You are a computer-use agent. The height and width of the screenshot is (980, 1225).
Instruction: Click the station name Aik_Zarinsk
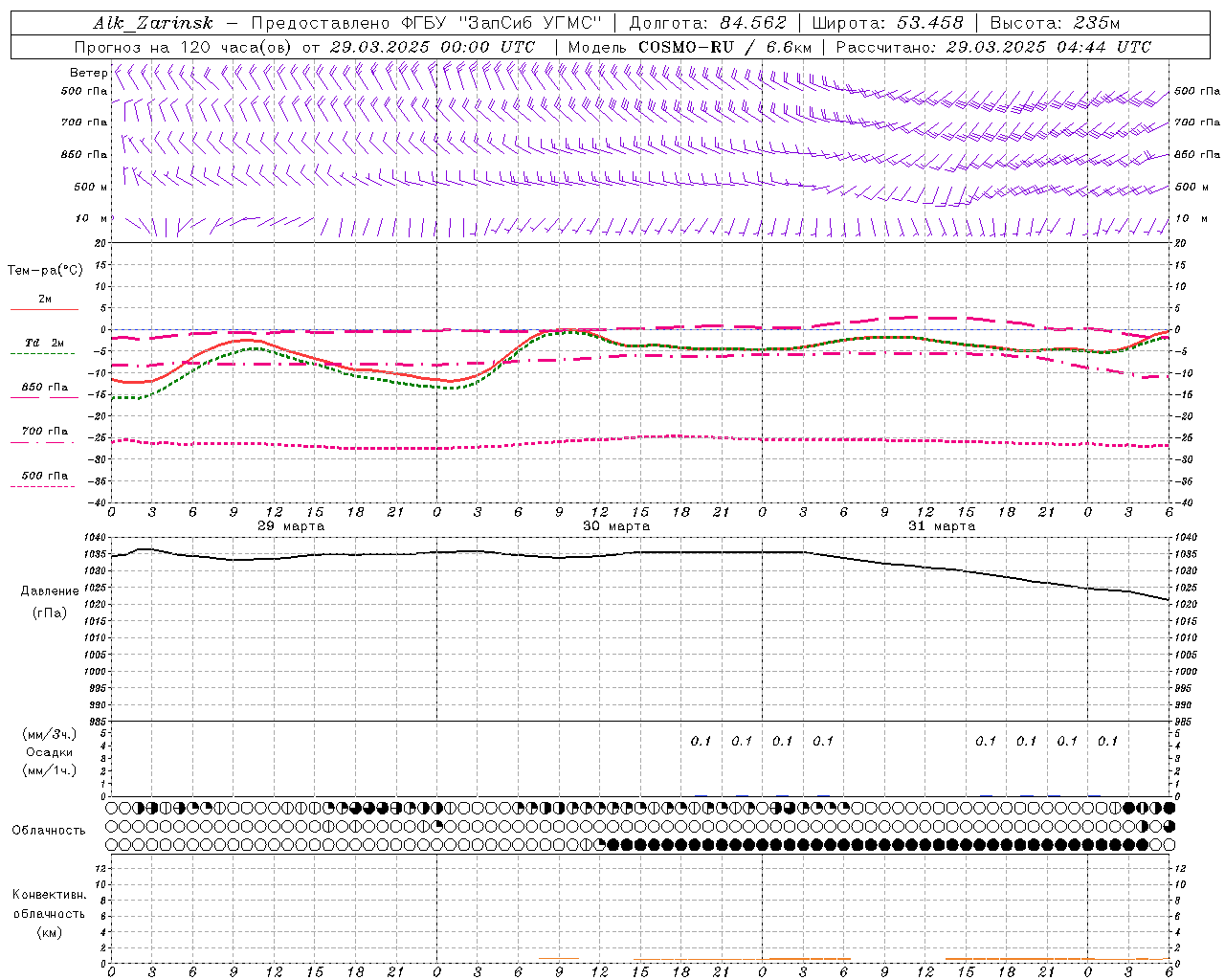coord(153,23)
